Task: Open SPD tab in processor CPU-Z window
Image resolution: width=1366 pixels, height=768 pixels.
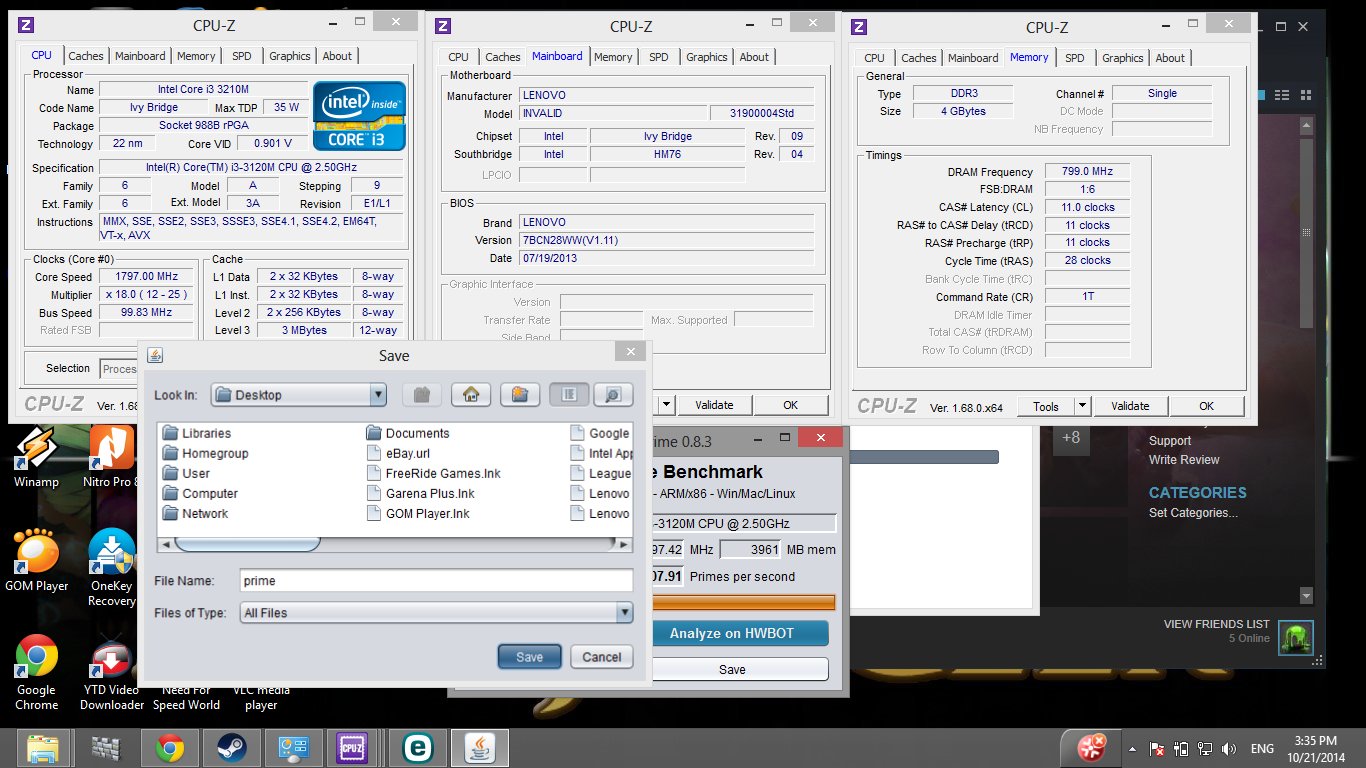Action: click(242, 56)
